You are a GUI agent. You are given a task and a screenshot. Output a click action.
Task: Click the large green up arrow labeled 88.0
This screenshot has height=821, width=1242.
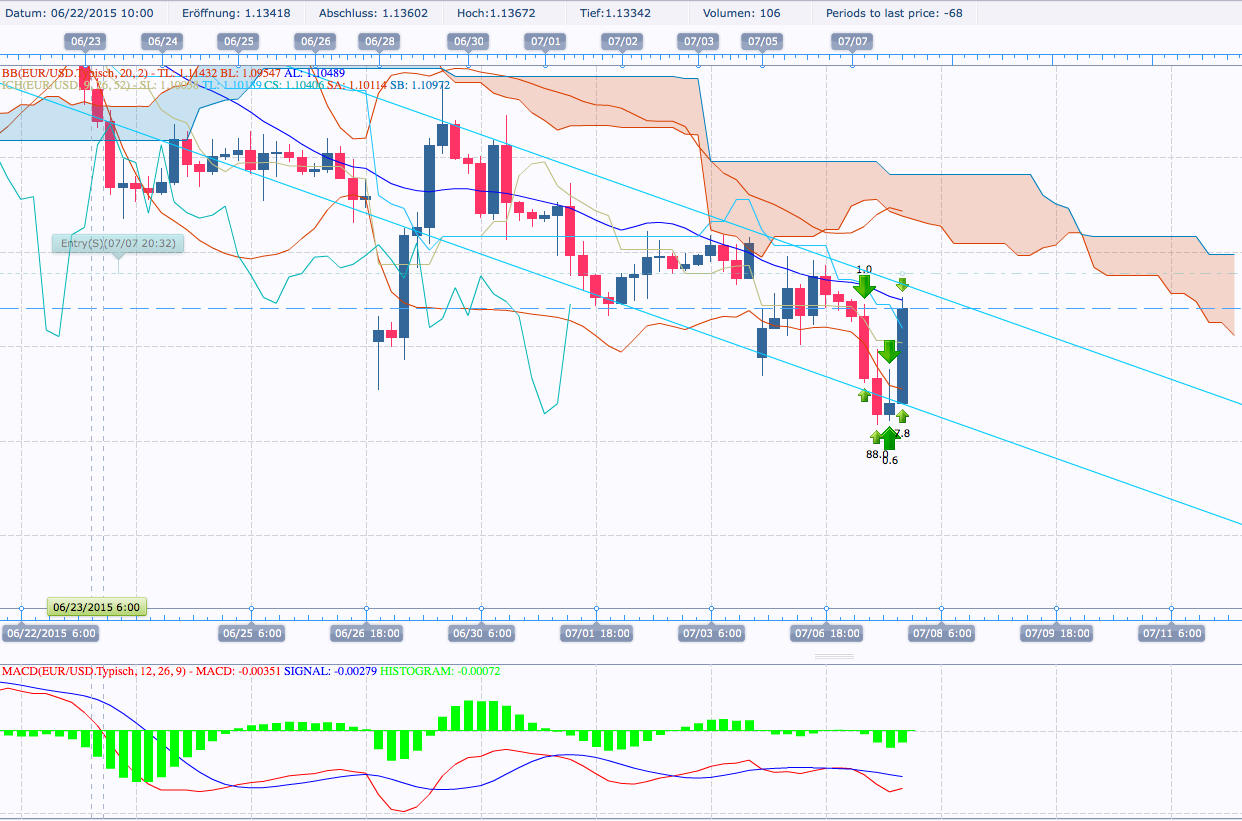[x=889, y=438]
